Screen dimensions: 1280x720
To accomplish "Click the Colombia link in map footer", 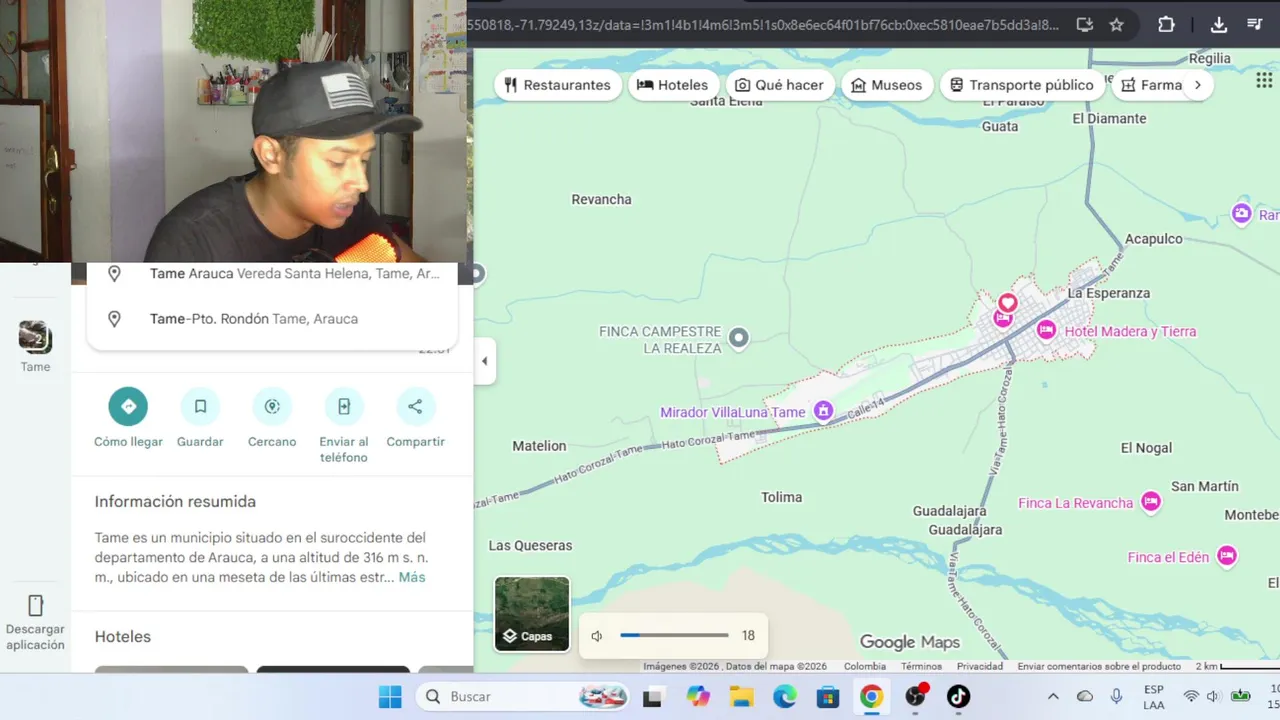I will 865,666.
